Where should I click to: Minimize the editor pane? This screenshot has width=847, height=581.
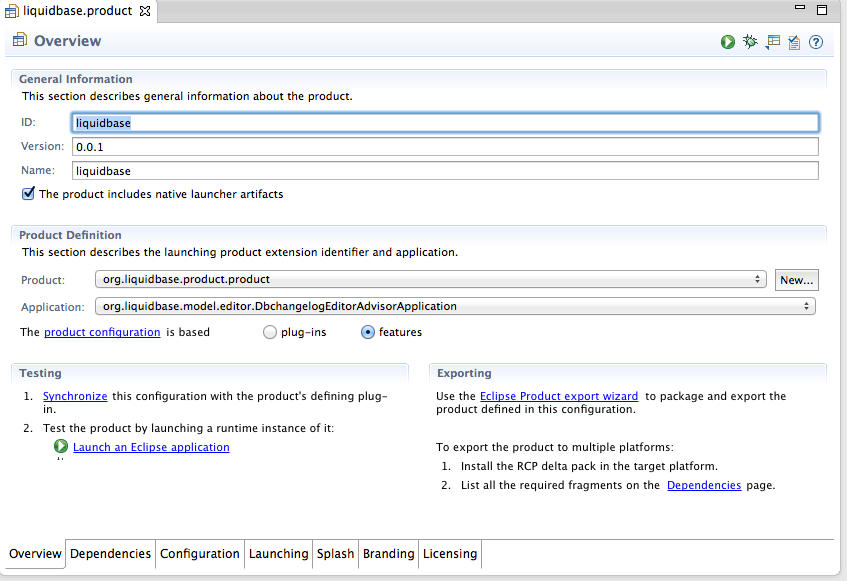(800, 8)
